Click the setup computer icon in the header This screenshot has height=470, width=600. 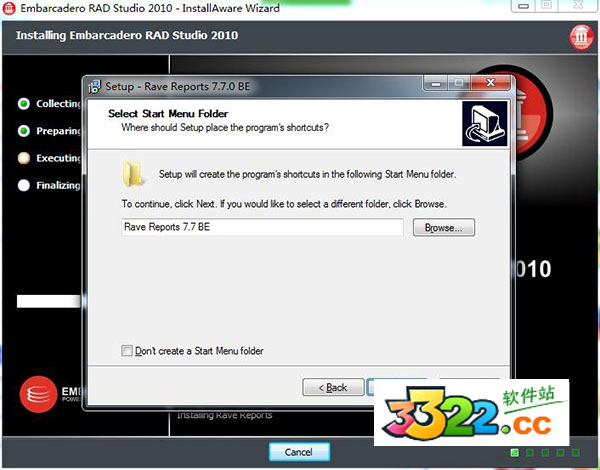click(484, 124)
